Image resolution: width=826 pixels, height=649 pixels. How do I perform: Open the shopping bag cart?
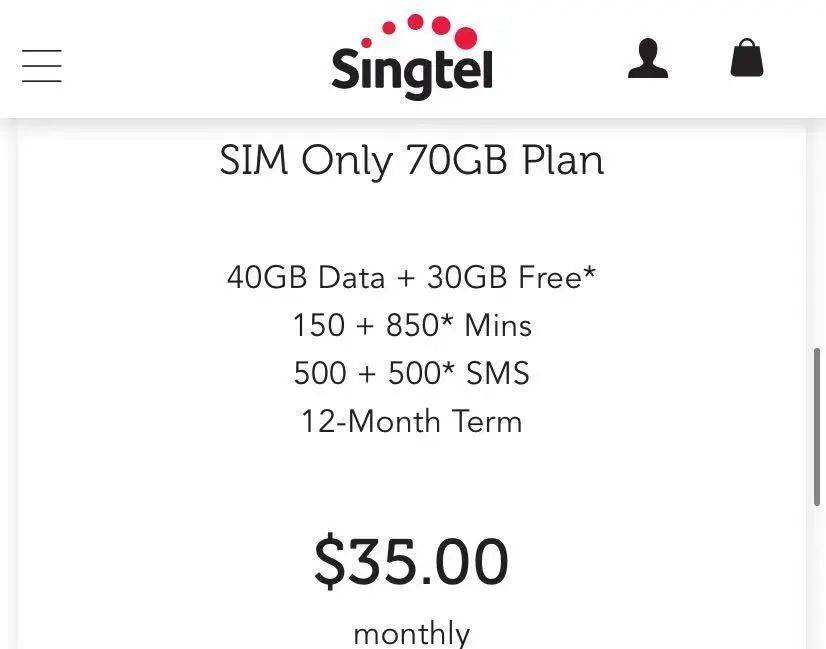(x=746, y=58)
